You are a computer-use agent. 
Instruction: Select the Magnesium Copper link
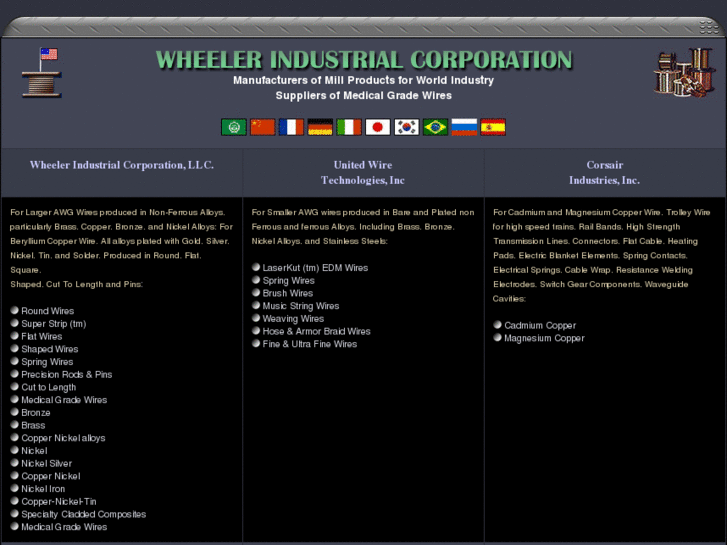coord(544,338)
